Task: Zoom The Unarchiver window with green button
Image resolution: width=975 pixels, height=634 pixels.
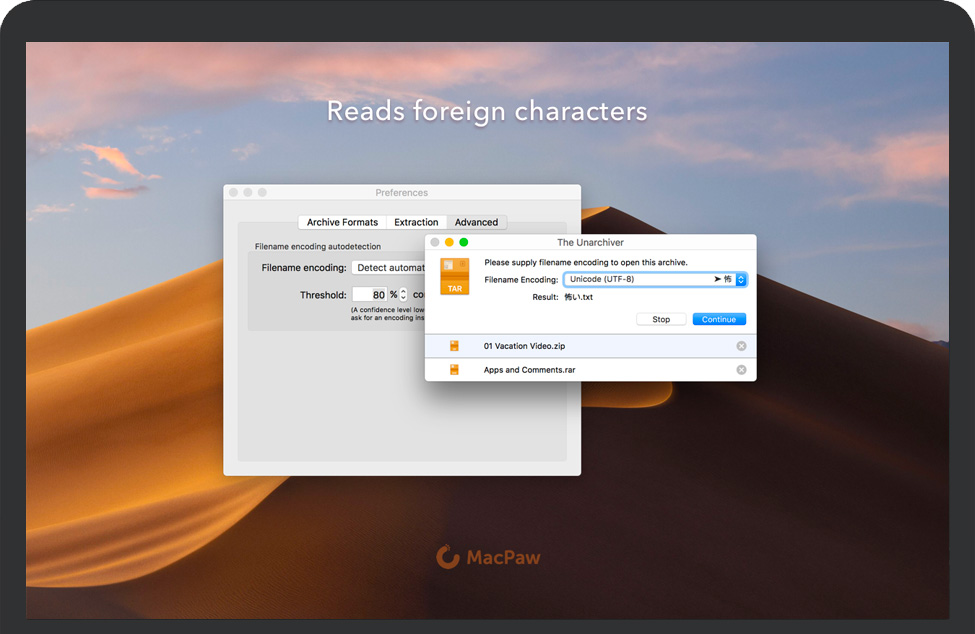Action: [464, 242]
